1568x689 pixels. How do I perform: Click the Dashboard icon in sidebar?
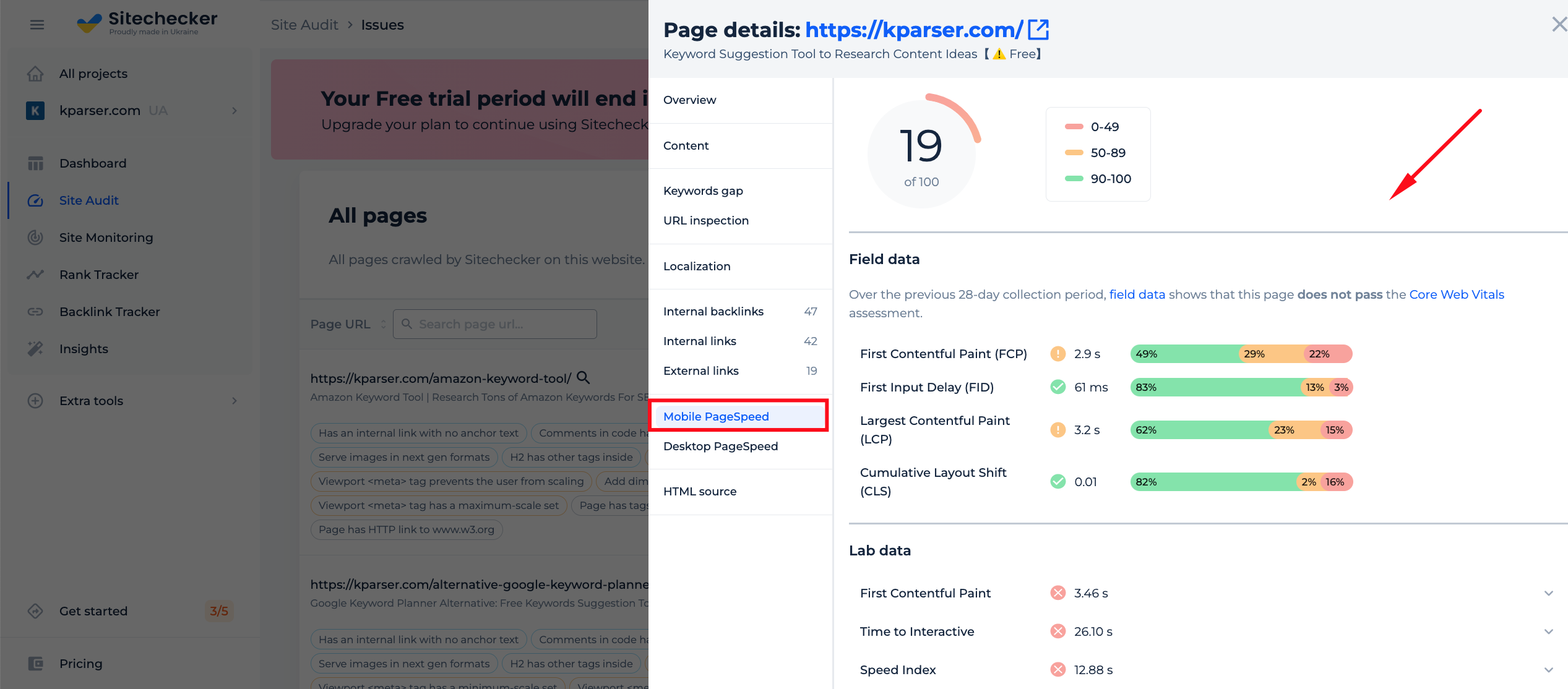click(36, 163)
